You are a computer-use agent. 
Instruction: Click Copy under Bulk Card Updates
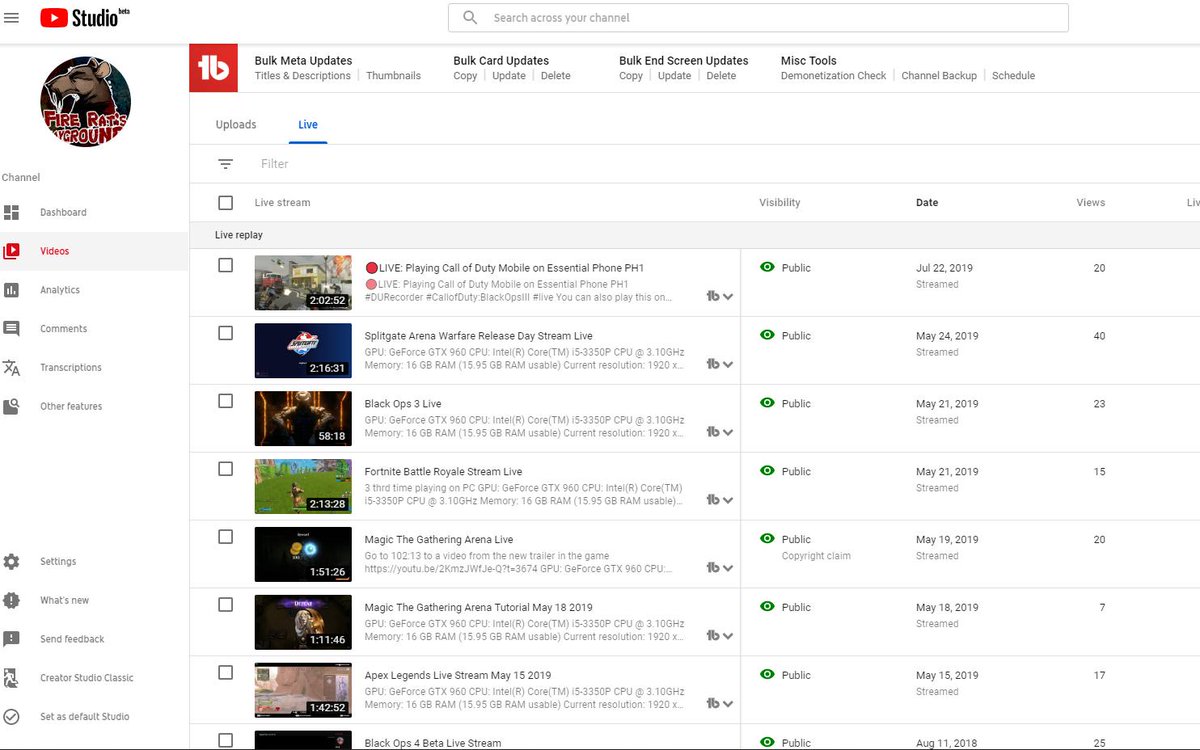(465, 76)
